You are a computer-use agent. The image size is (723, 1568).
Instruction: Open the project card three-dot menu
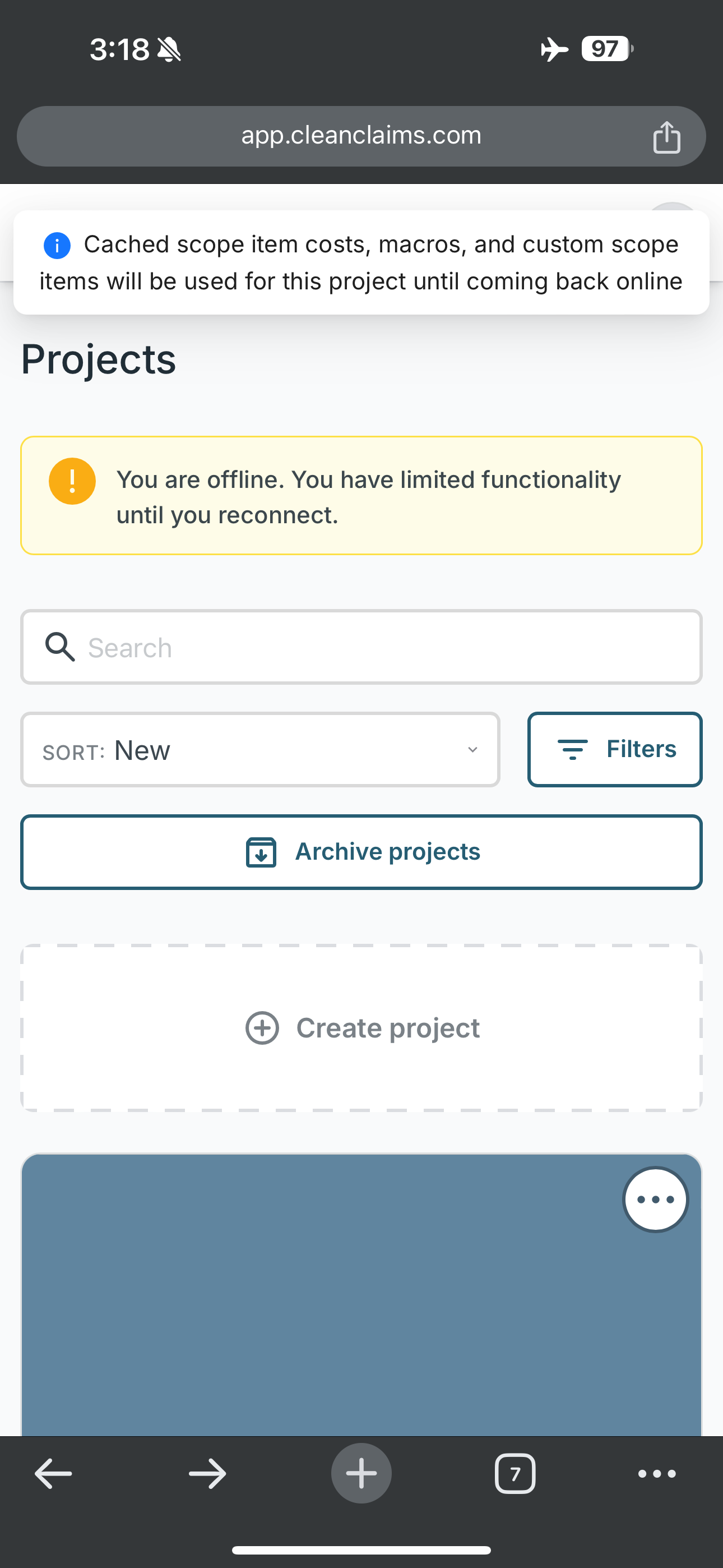coord(655,1200)
